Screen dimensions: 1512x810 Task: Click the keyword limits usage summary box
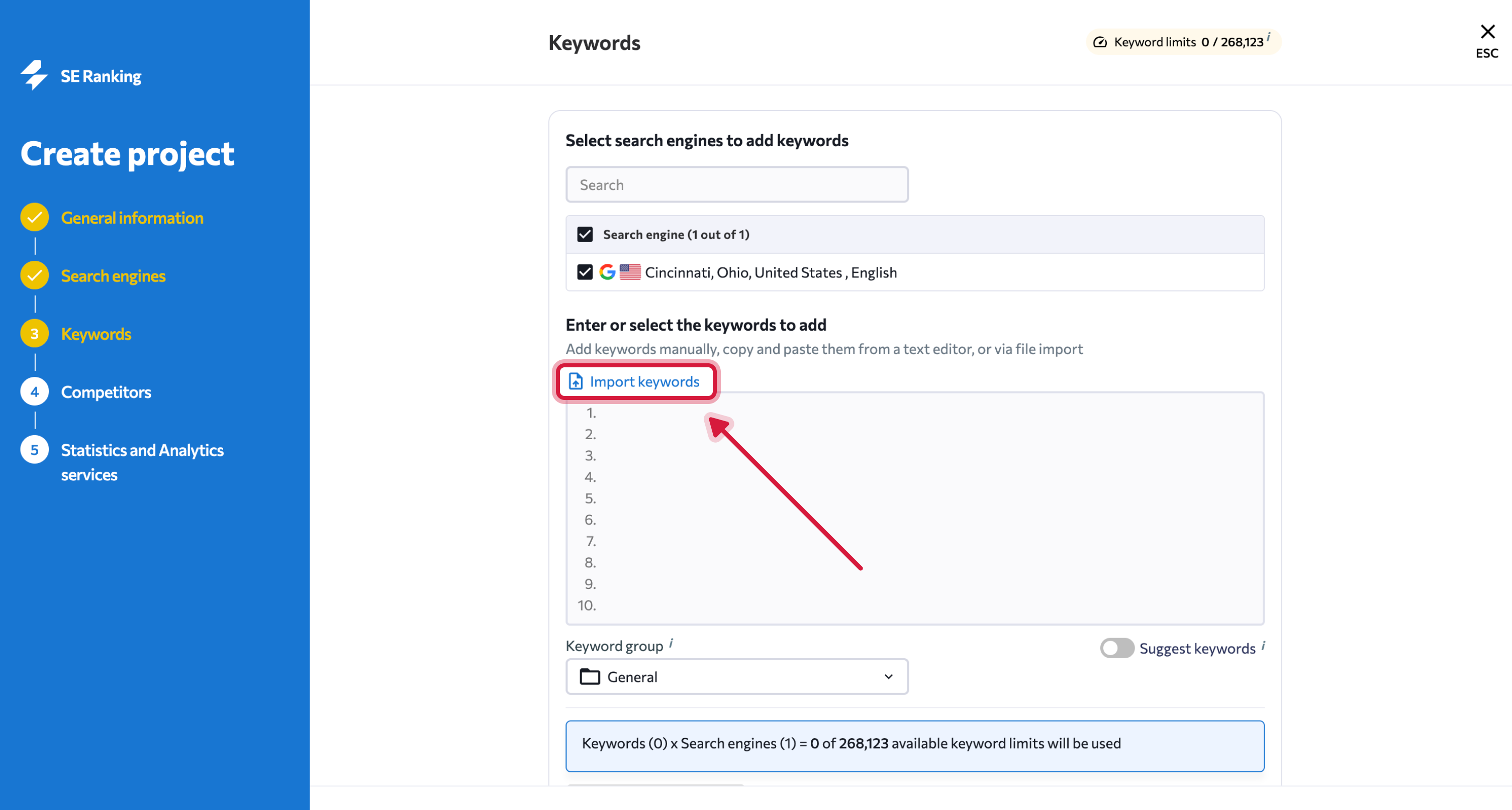(914, 746)
